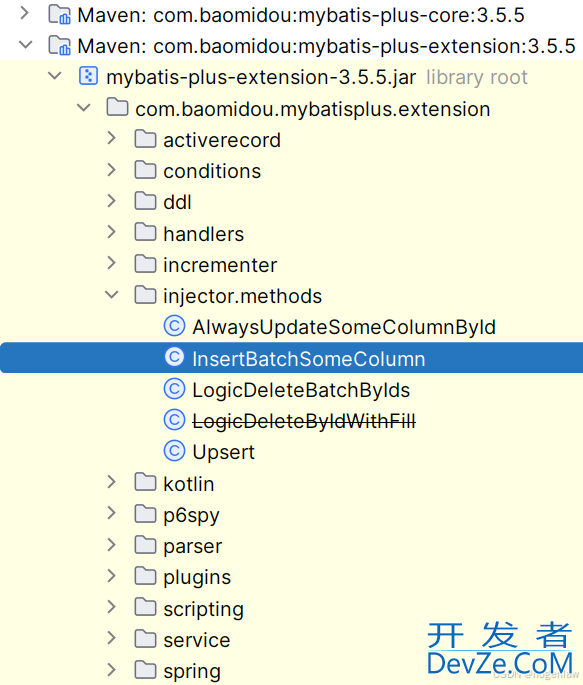This screenshot has width=583, height=685.
Task: Select the p6spy package
Action: coord(191,515)
